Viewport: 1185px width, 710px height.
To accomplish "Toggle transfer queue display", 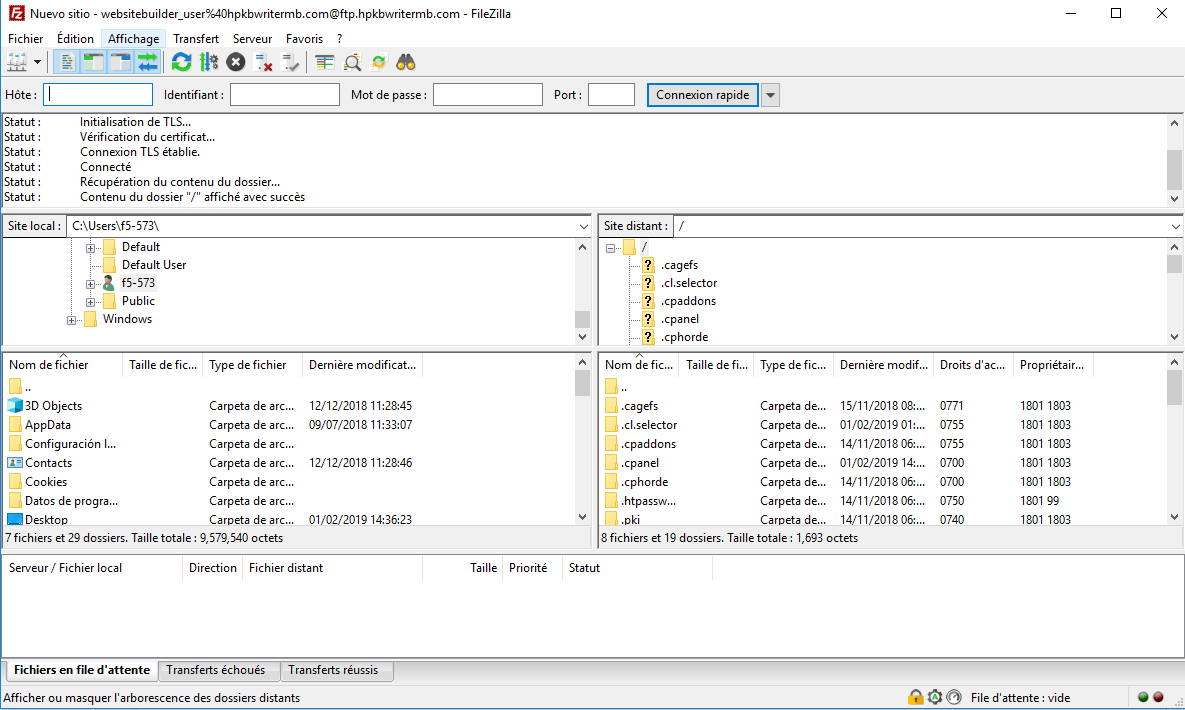I will 148,62.
